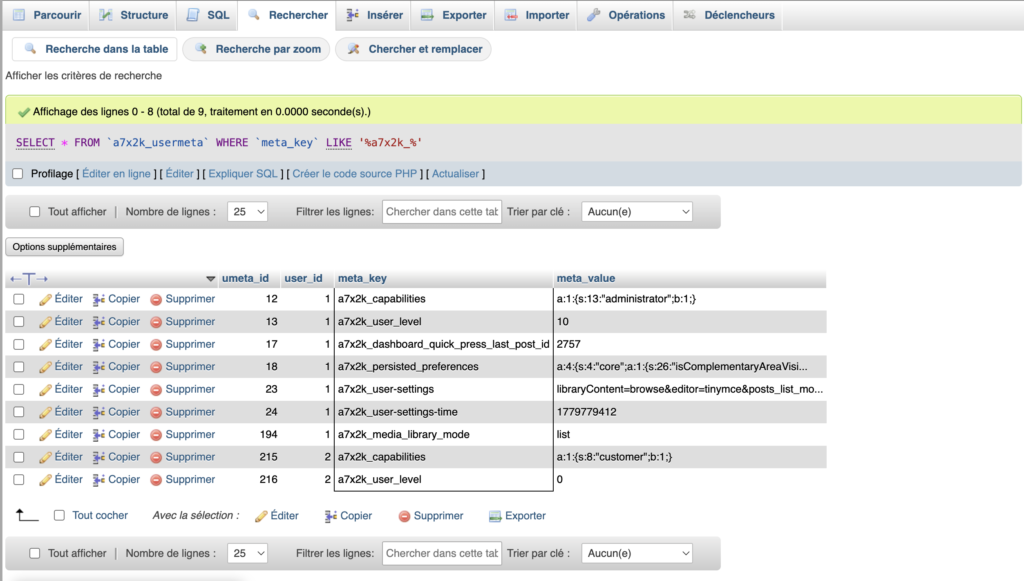1024x581 pixels.
Task: Click the icon of Chercher et remplacer
Action: click(353, 49)
